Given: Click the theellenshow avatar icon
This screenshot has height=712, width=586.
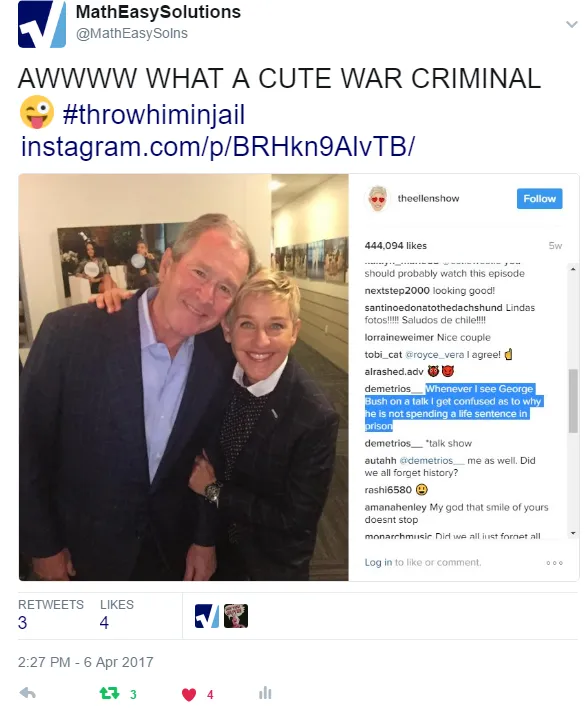Looking at the screenshot, I should pos(378,198).
